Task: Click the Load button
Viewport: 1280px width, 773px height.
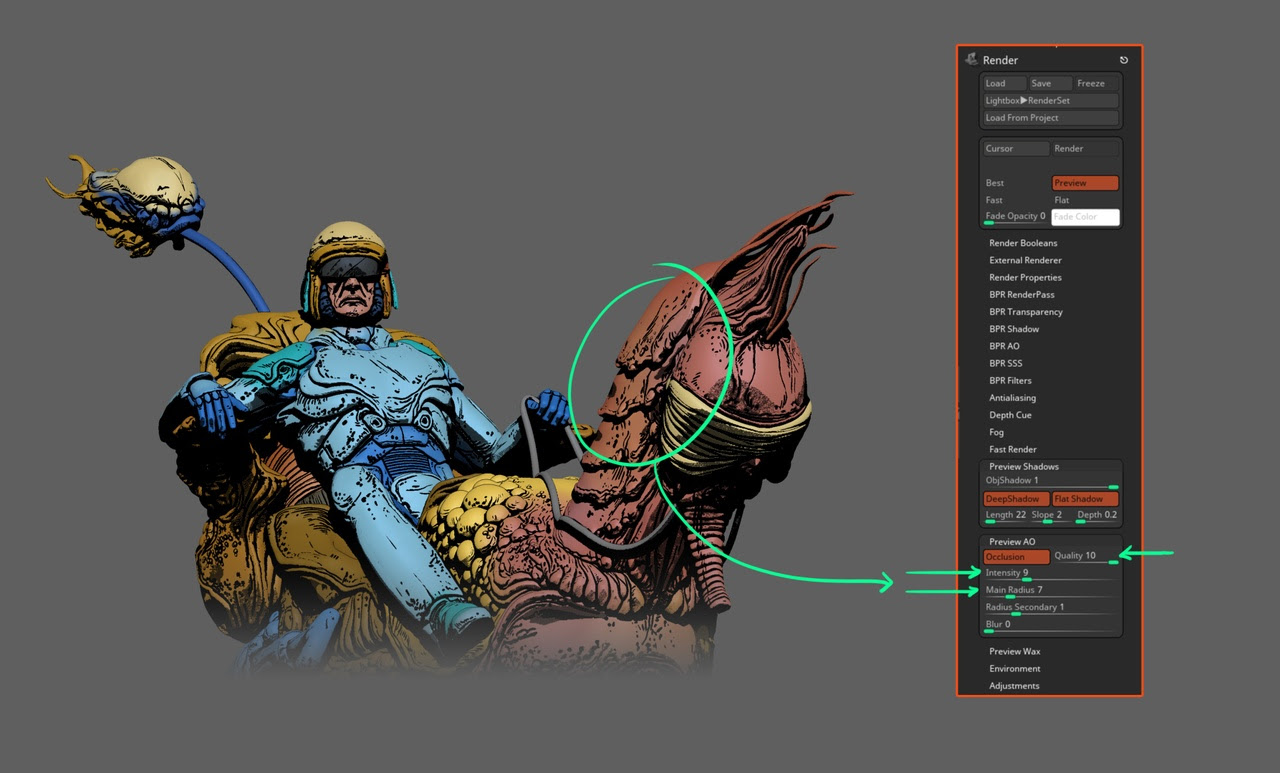Action: pyautogui.click(x=1005, y=84)
